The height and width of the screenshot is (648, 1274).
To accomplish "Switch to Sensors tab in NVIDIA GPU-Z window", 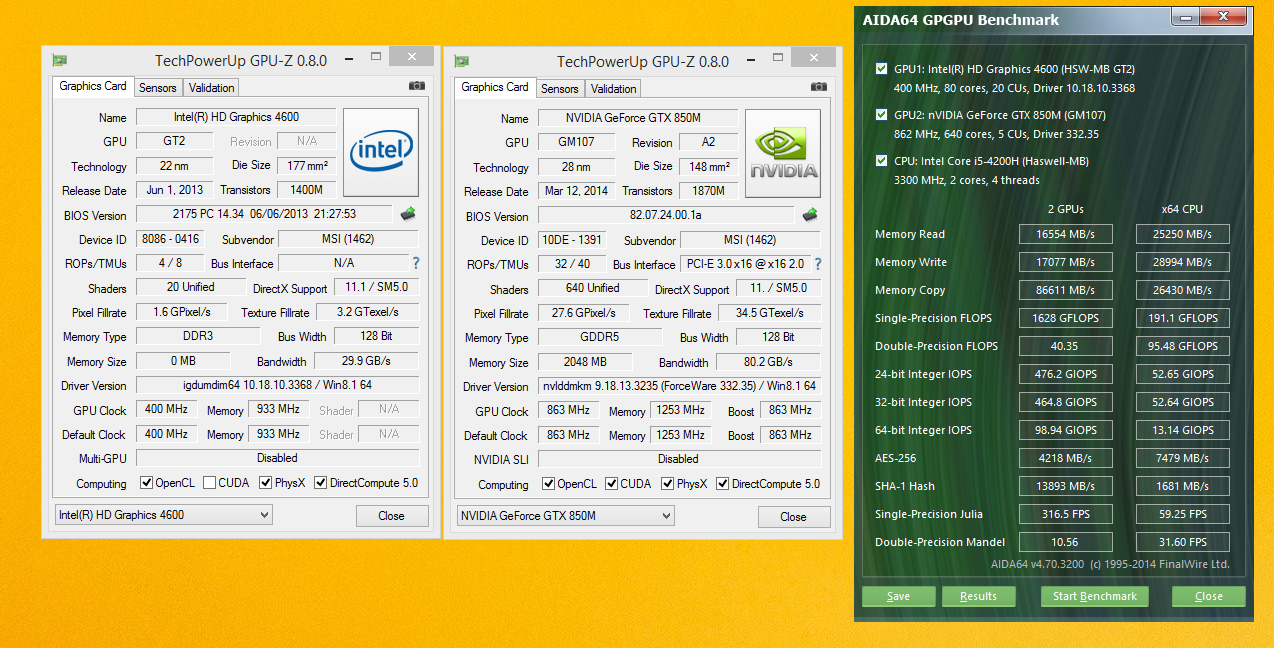I will point(560,89).
